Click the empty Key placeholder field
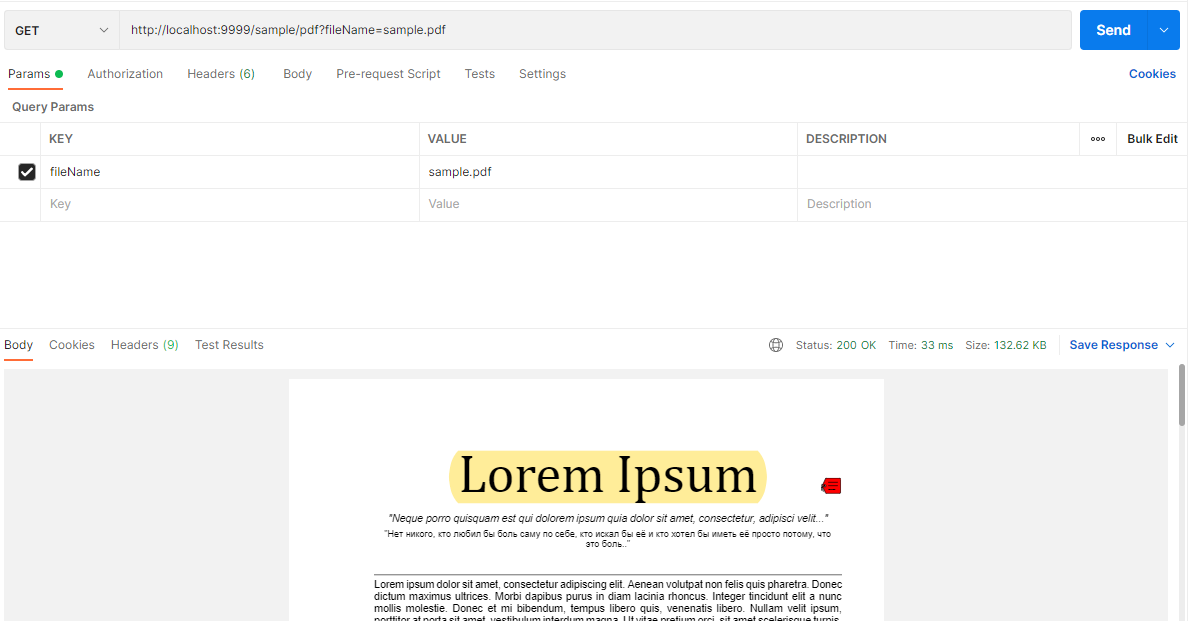The height and width of the screenshot is (621, 1193). click(229, 204)
